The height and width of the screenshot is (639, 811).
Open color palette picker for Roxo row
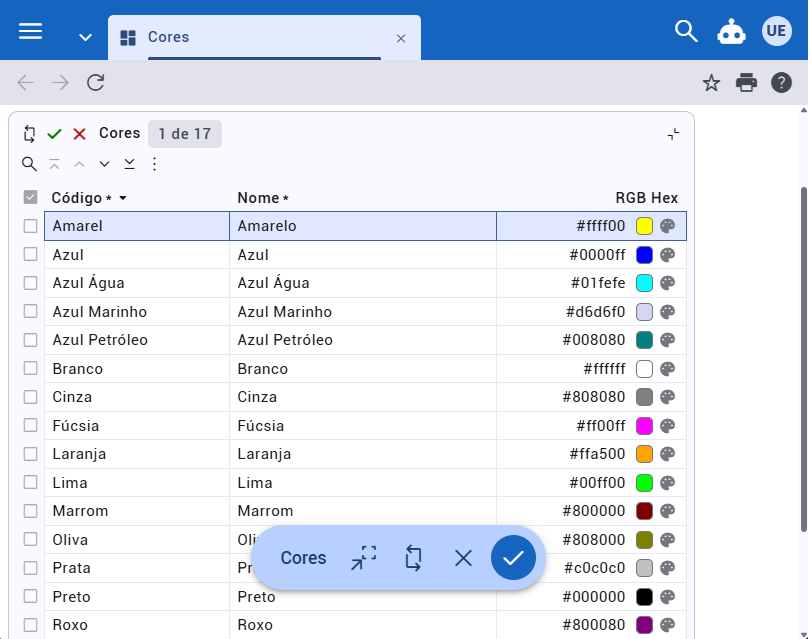668,625
